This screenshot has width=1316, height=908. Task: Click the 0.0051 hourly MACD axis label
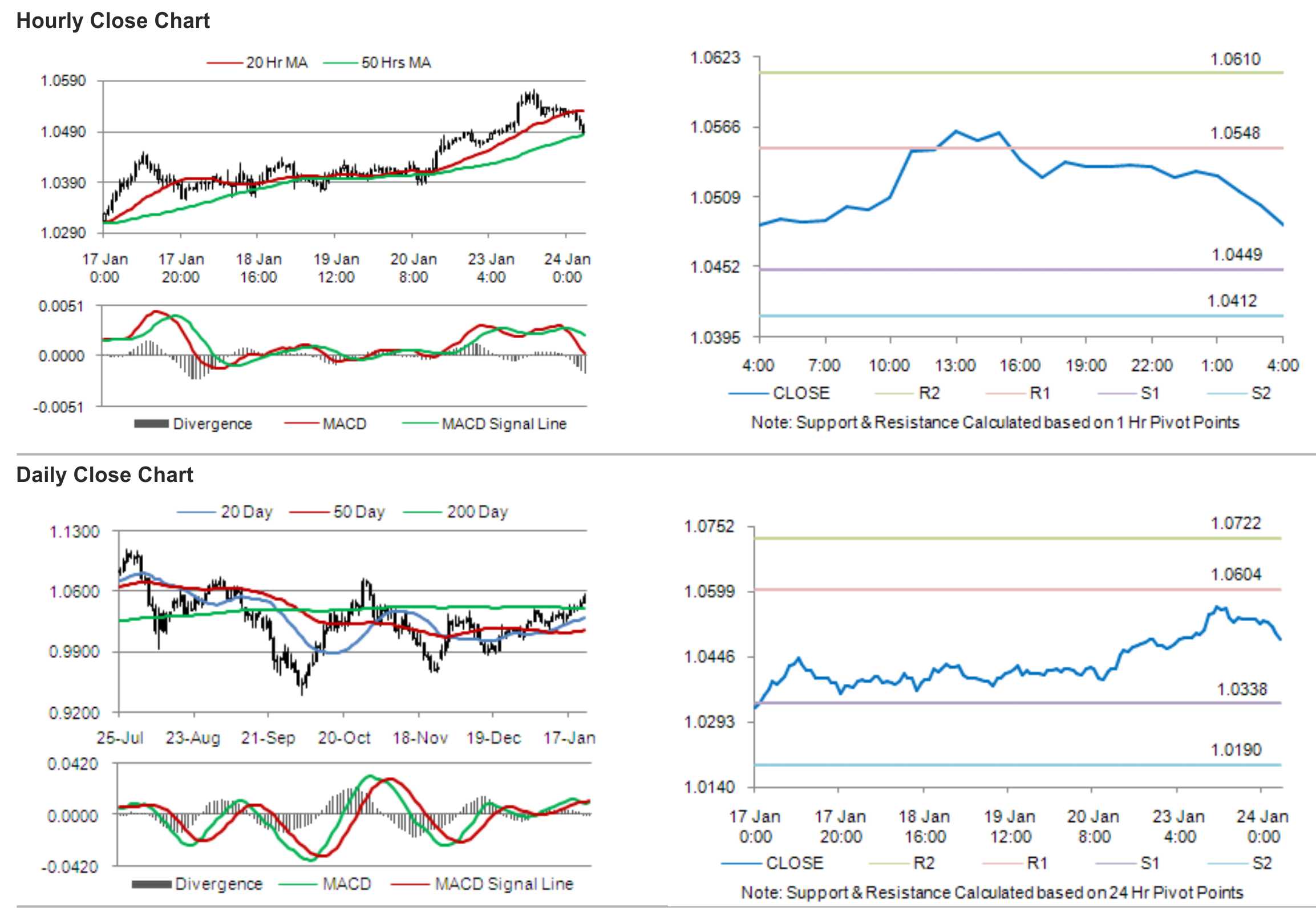(x=61, y=307)
